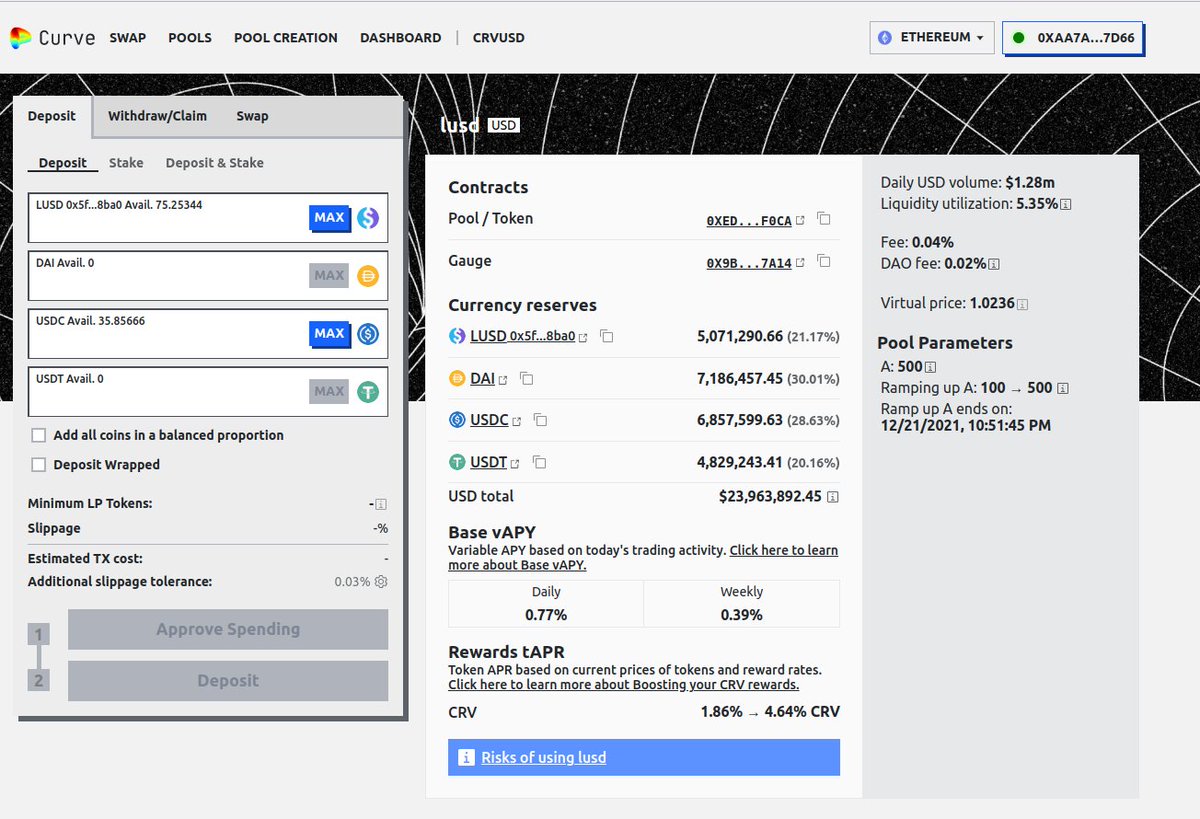Open the POOLS navigation item
The image size is (1200, 819).
click(x=190, y=38)
